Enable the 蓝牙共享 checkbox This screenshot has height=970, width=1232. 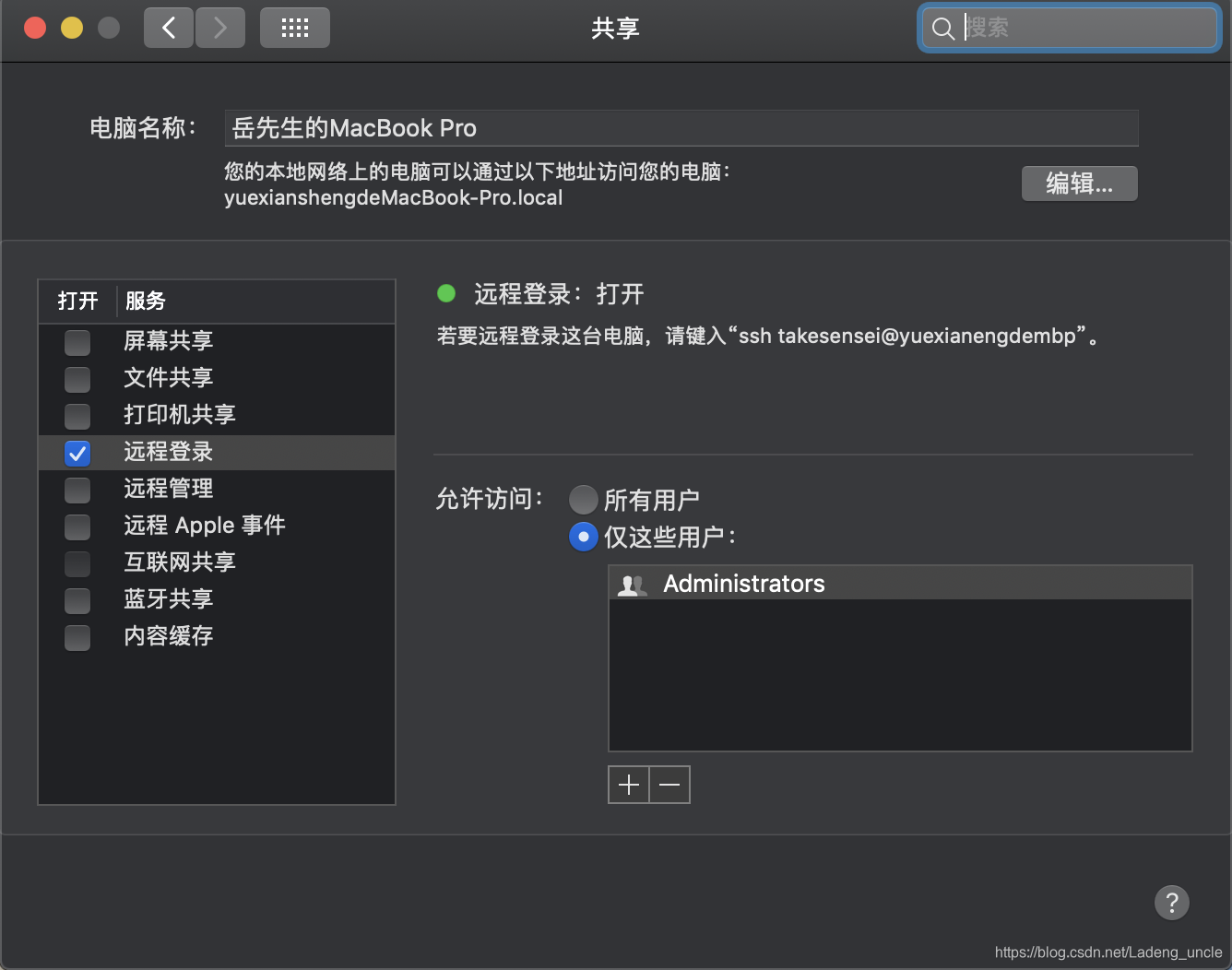click(x=77, y=600)
